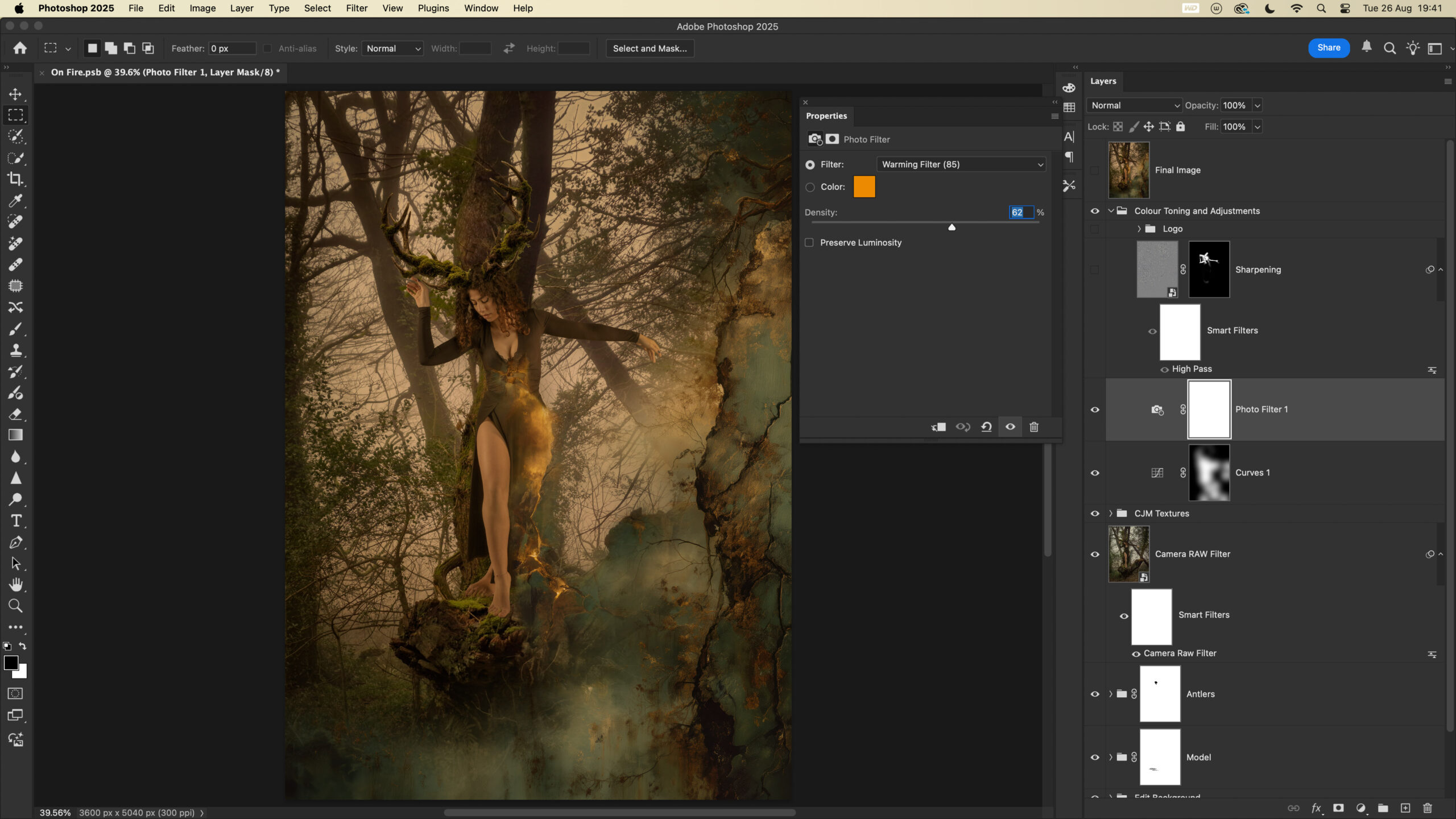Select the Horizontal Type tool

pyautogui.click(x=15, y=521)
